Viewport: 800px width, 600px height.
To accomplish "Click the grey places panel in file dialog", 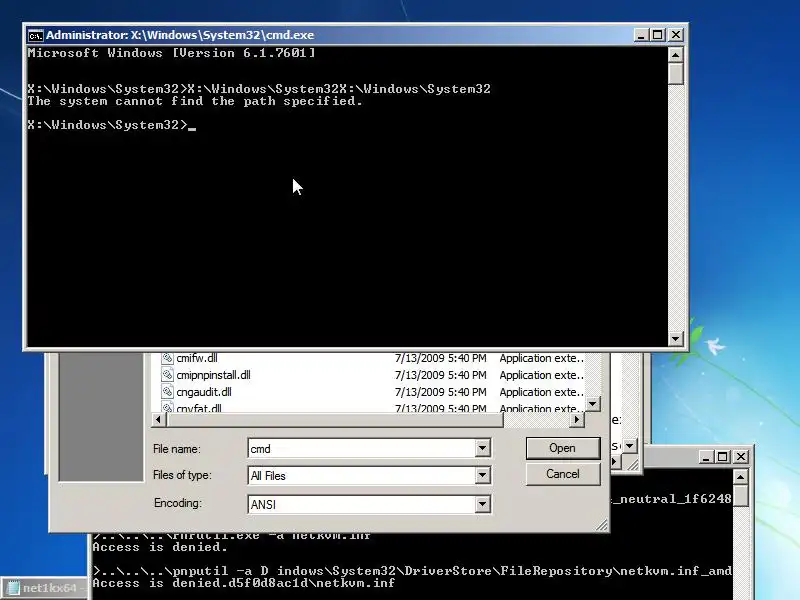I will (101, 417).
